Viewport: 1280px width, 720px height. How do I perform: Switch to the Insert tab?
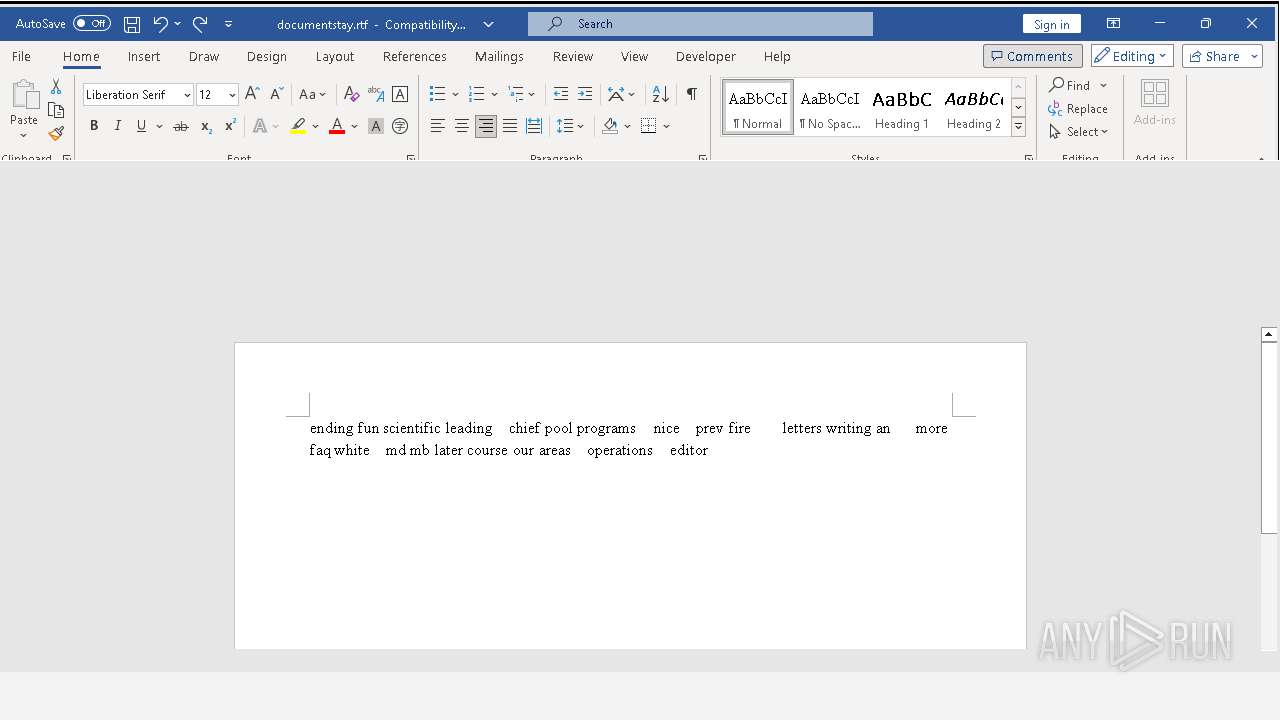pyautogui.click(x=144, y=56)
